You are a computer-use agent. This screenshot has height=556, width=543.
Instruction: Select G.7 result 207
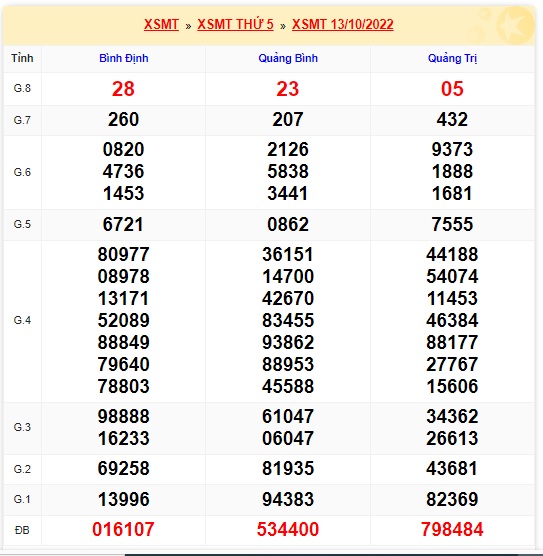288,119
